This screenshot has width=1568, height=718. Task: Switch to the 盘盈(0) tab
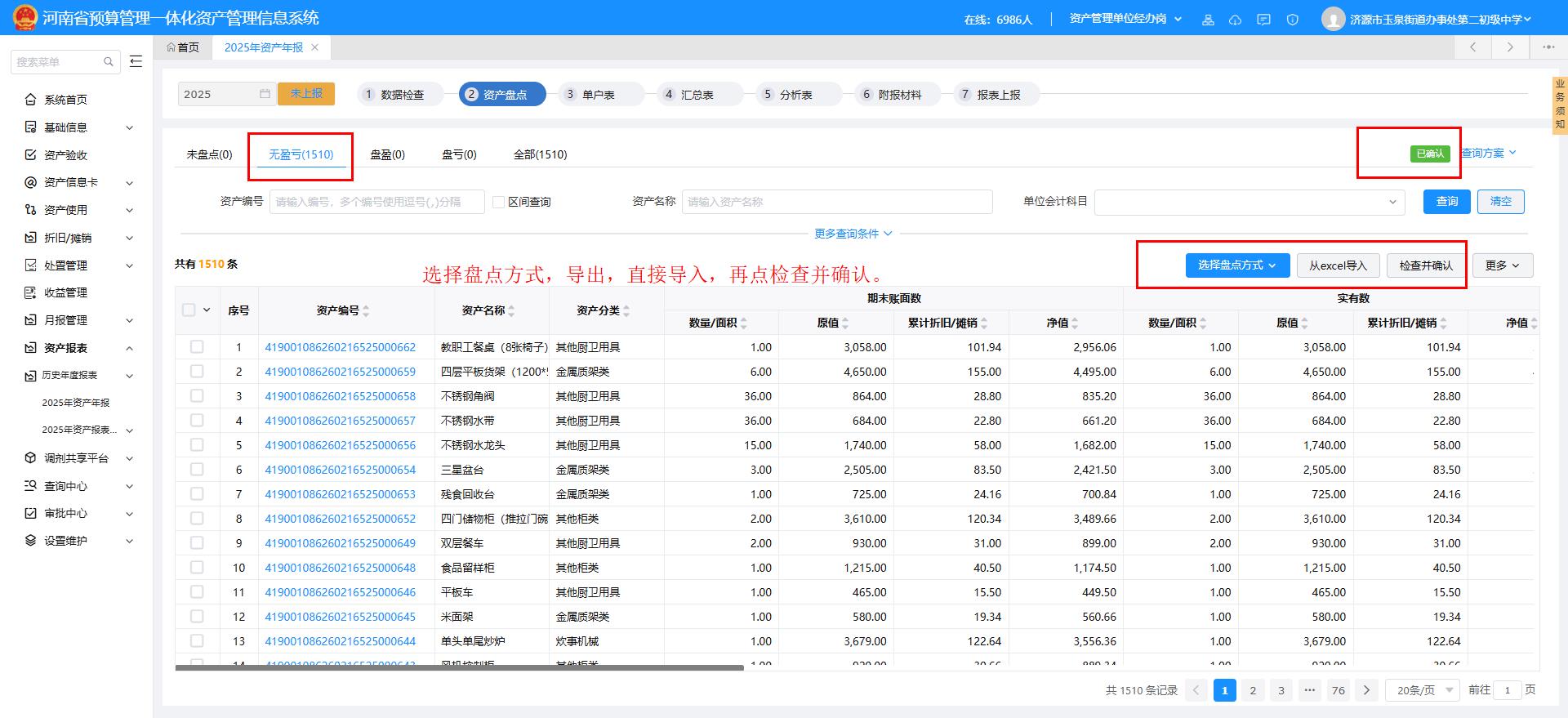click(387, 154)
